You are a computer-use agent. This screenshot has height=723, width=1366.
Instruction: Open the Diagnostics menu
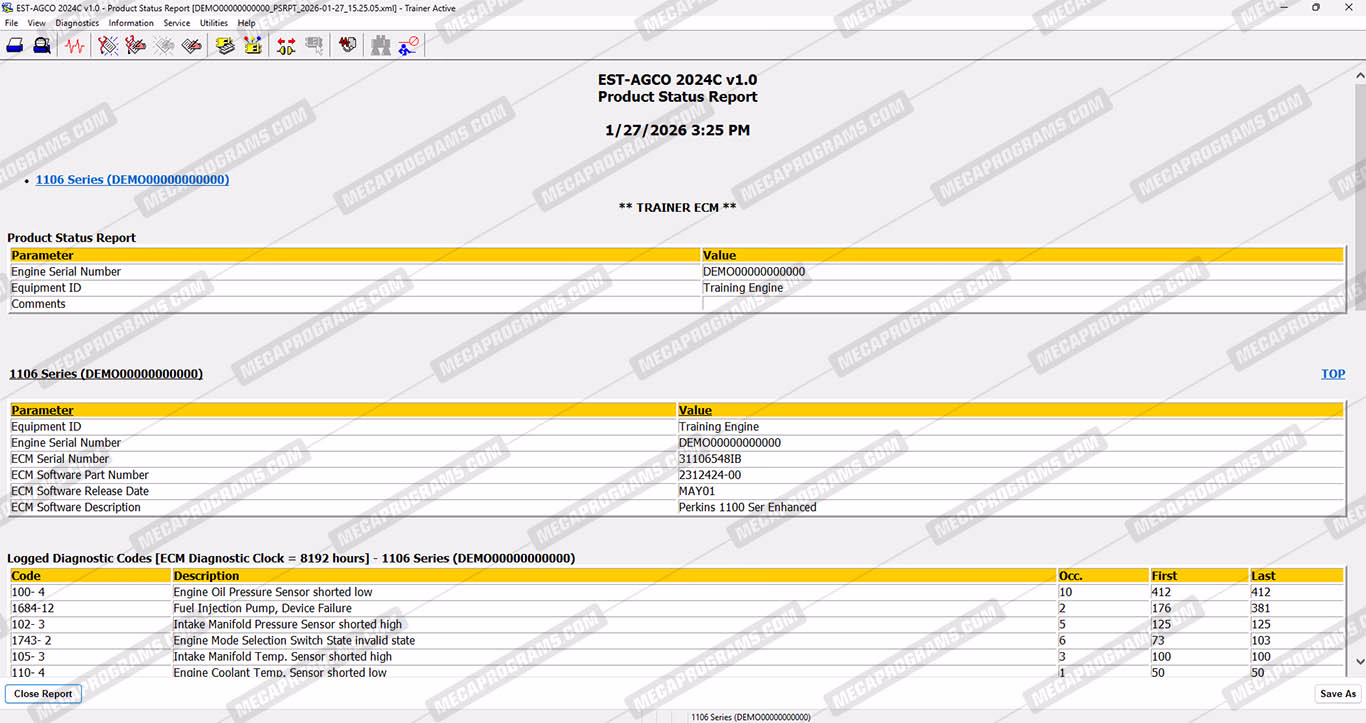77,23
